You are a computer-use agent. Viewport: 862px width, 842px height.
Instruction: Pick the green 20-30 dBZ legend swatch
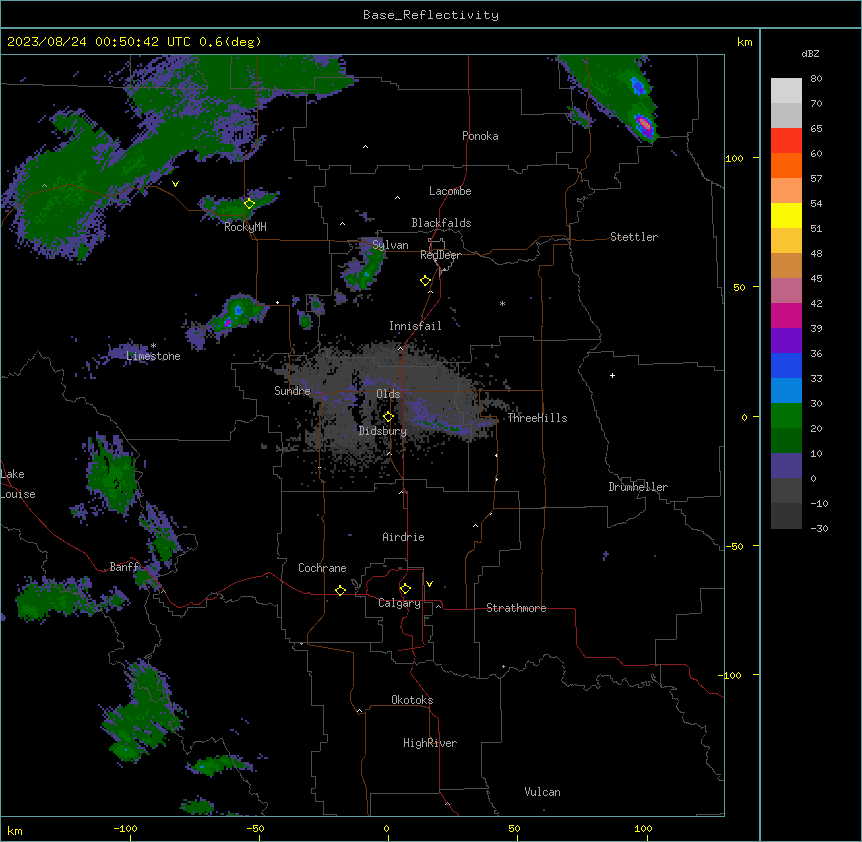786,416
